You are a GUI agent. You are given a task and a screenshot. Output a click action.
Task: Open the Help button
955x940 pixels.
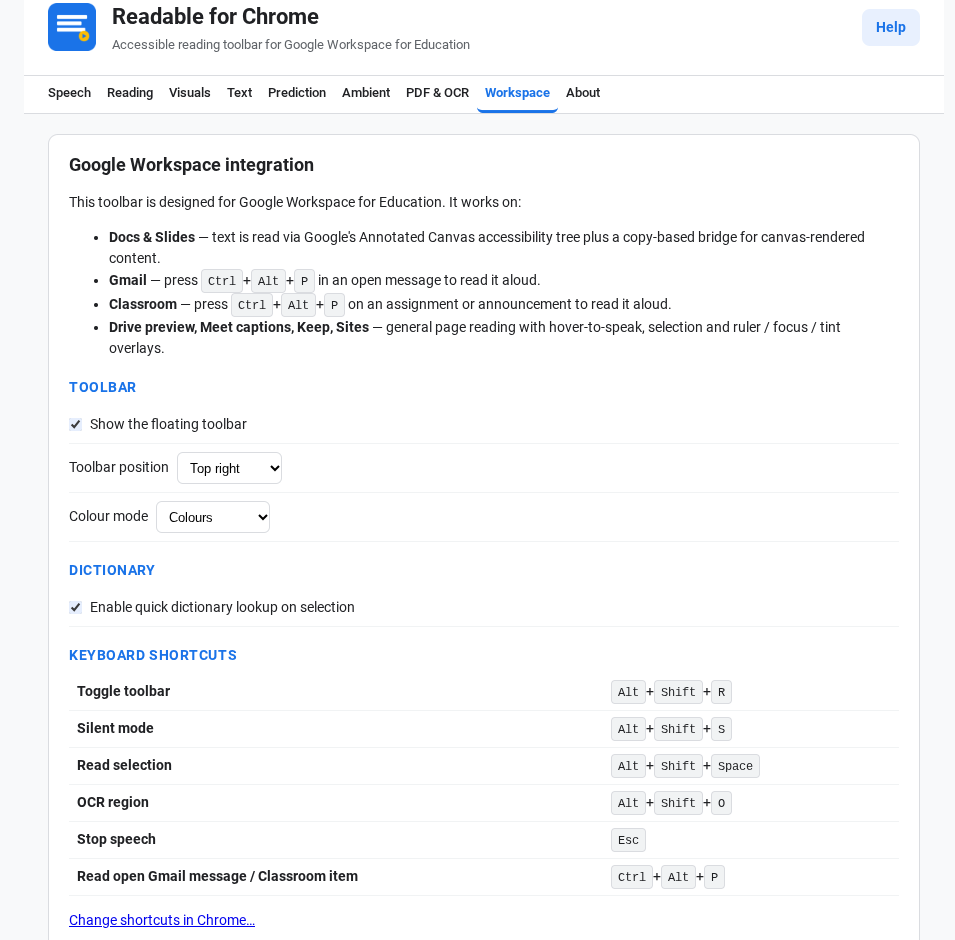(x=890, y=27)
